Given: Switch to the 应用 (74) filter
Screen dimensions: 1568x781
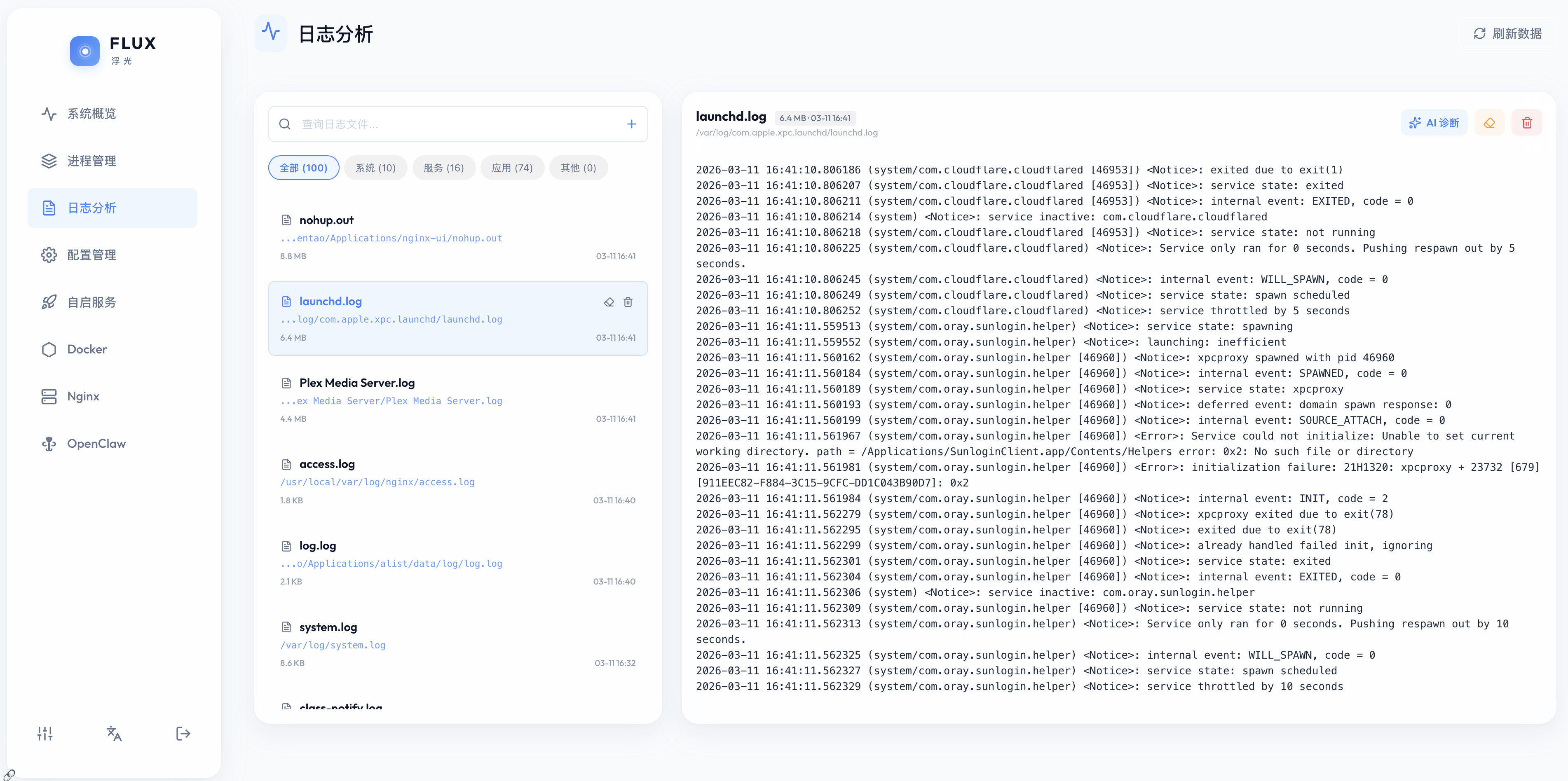Looking at the screenshot, I should click(x=512, y=168).
